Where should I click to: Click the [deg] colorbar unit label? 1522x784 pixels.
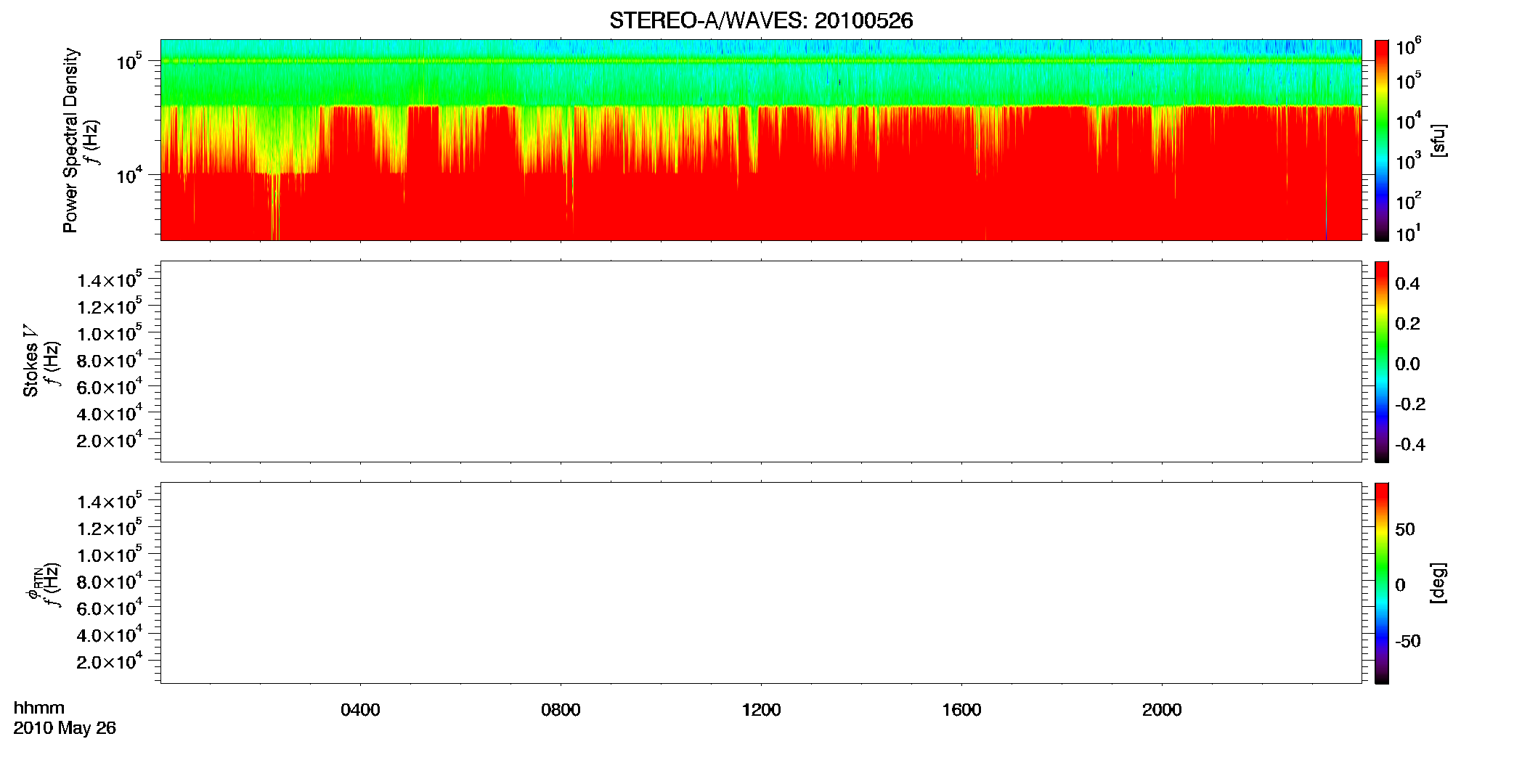click(1438, 583)
